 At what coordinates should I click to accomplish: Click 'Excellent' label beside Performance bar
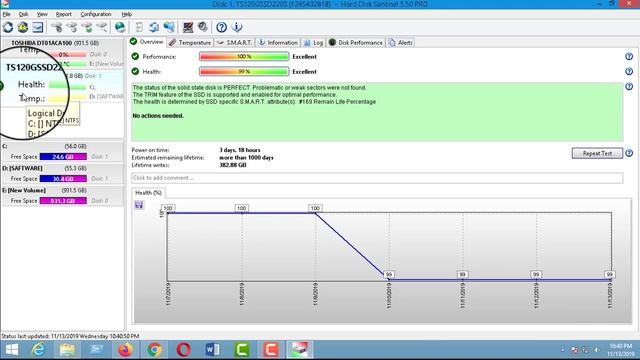pyautogui.click(x=304, y=57)
